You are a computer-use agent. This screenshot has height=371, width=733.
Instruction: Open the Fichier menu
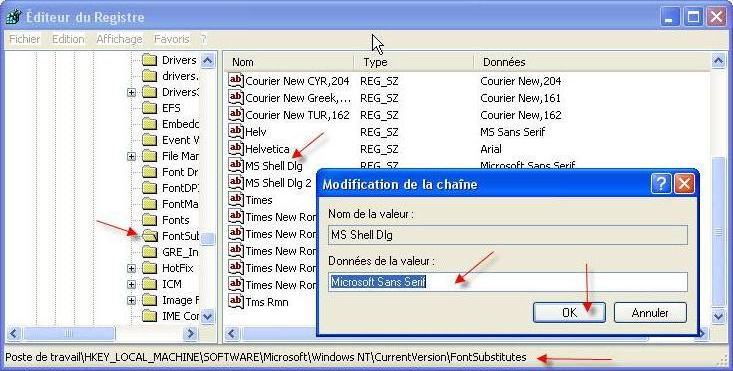25,39
